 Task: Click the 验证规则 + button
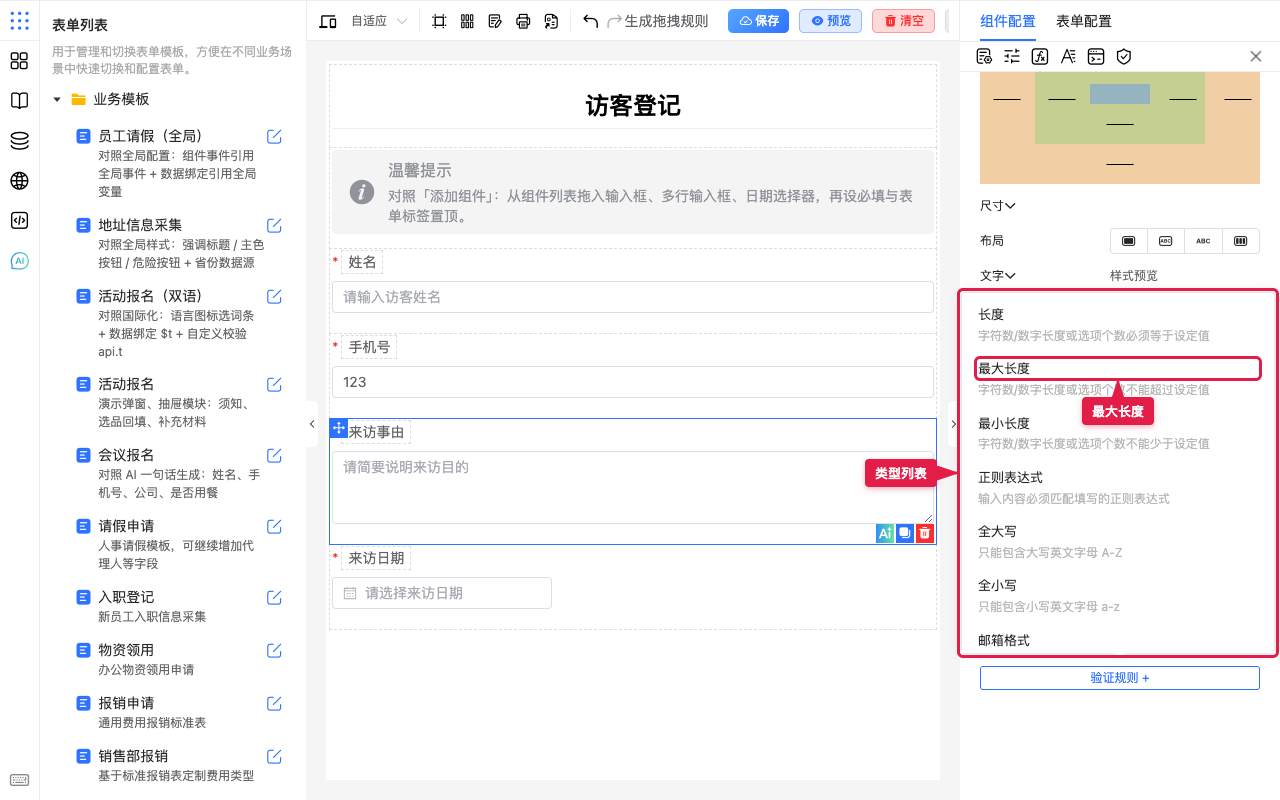point(1120,677)
